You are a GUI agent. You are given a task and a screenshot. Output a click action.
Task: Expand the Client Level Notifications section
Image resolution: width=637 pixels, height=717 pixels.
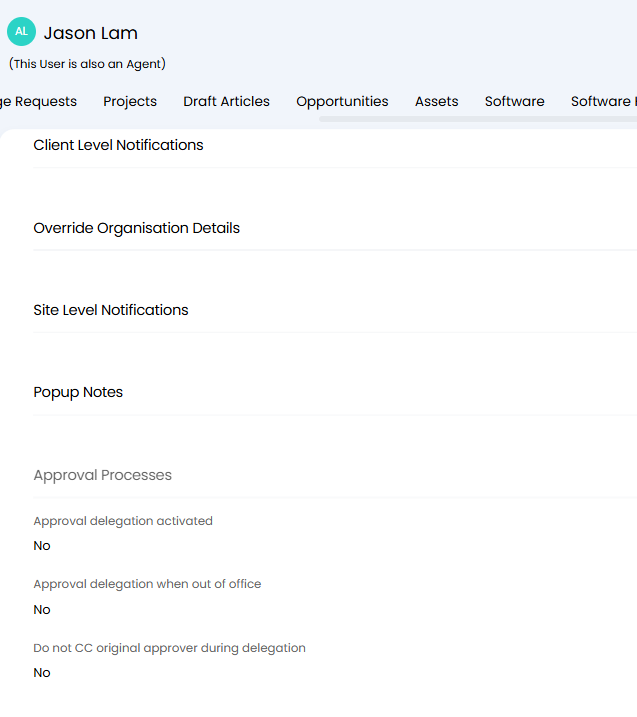(x=118, y=145)
